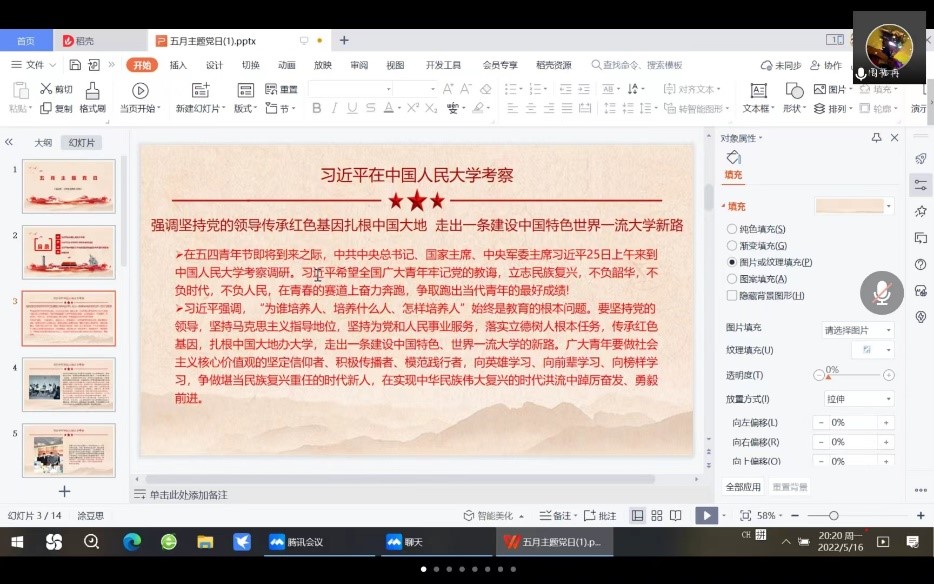Select the 纯色填充 radio button
The width and height of the screenshot is (934, 584).
point(732,229)
